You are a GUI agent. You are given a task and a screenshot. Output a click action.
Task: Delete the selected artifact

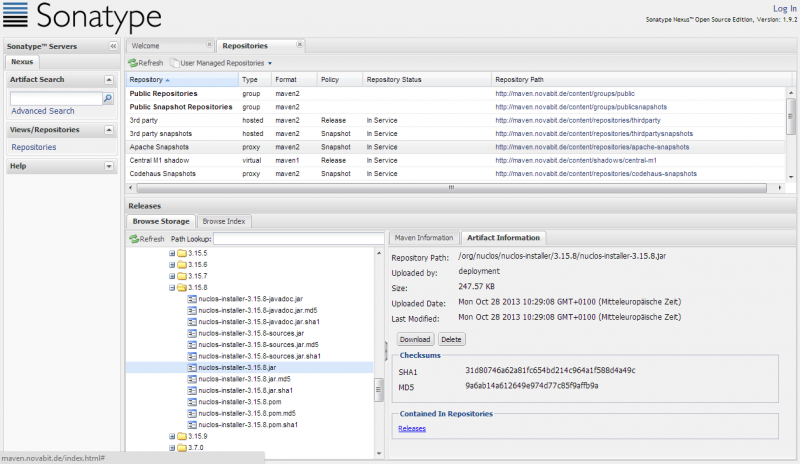click(x=451, y=339)
